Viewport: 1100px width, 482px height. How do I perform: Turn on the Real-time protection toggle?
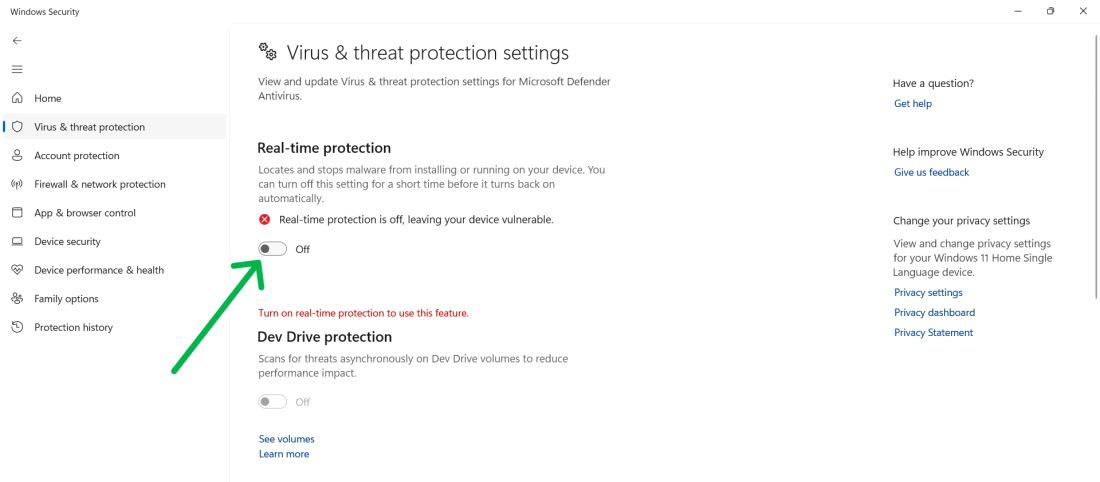[x=272, y=249]
